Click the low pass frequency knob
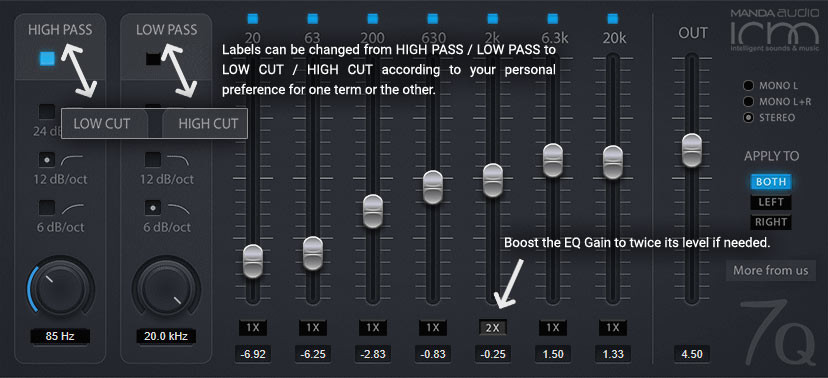Image resolution: width=828 pixels, height=378 pixels. point(166,289)
